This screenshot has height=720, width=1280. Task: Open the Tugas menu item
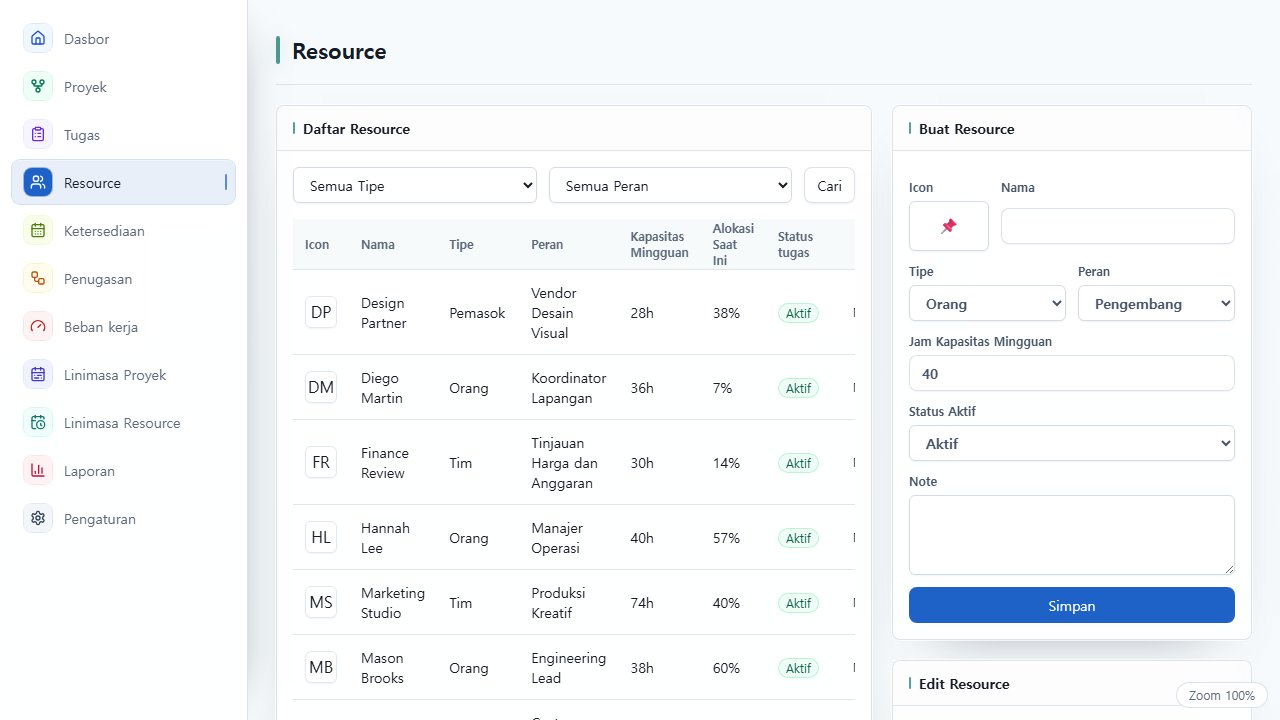tap(123, 135)
